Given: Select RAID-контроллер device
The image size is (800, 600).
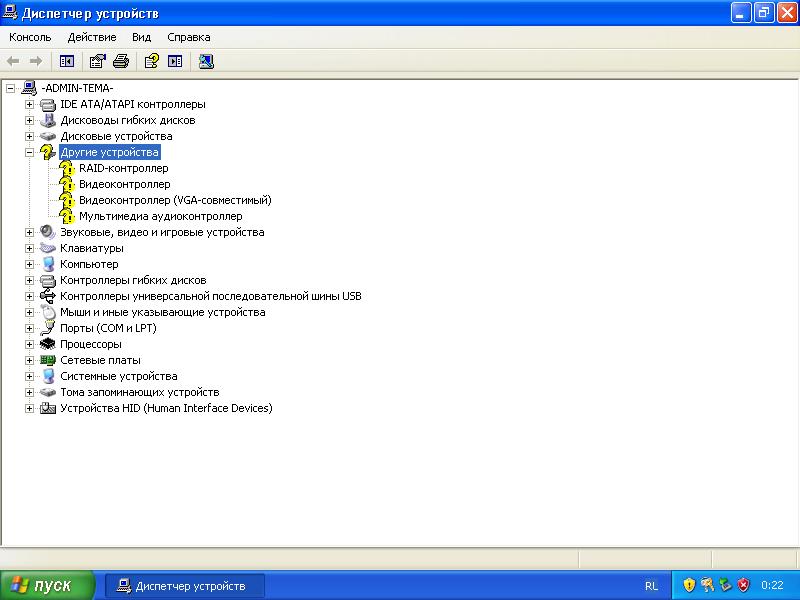Looking at the screenshot, I should point(123,168).
